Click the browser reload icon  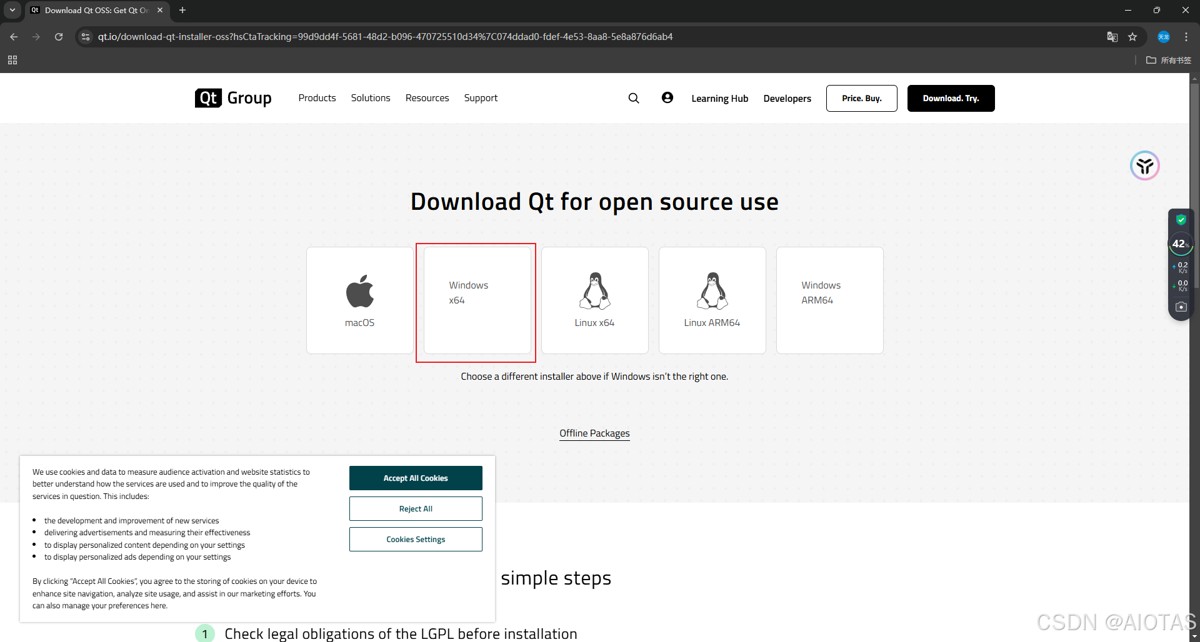pos(59,37)
